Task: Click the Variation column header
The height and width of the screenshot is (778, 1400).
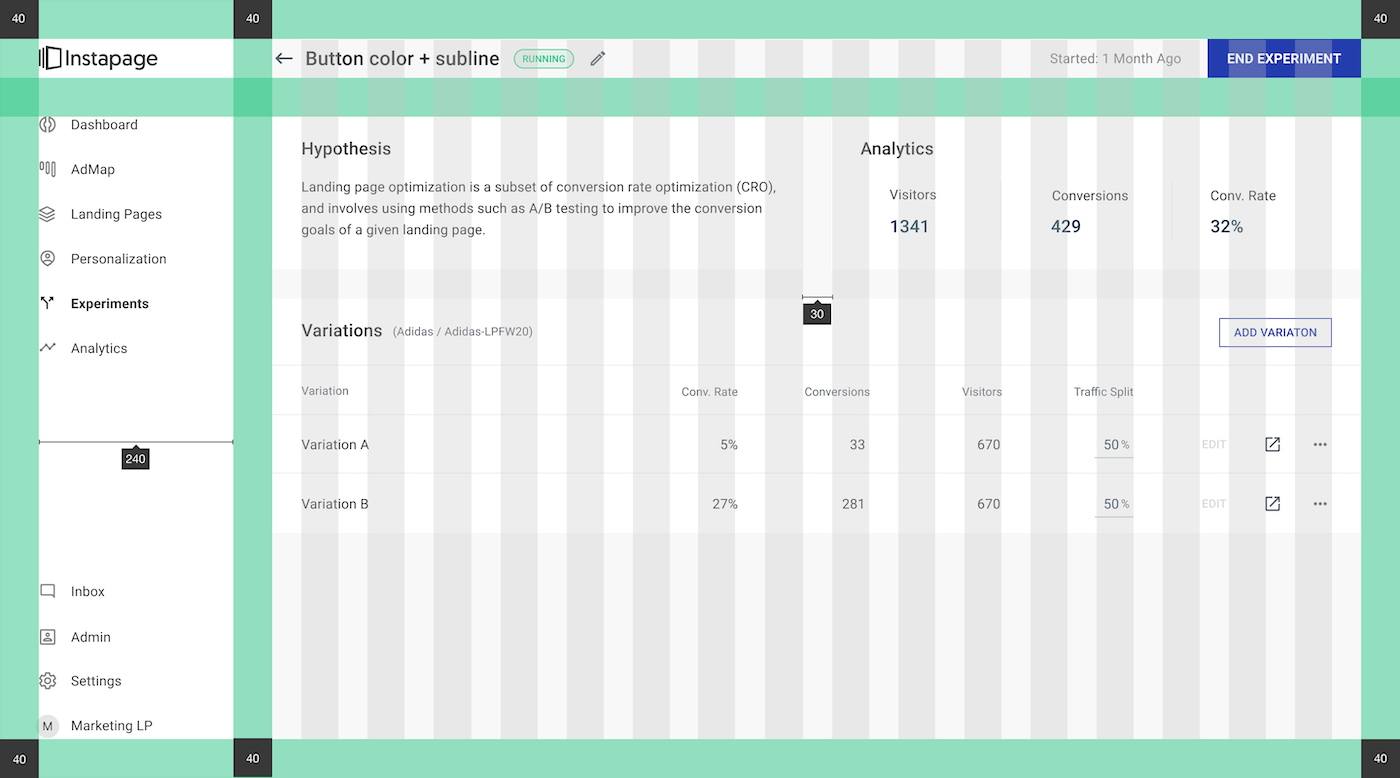Action: (325, 390)
